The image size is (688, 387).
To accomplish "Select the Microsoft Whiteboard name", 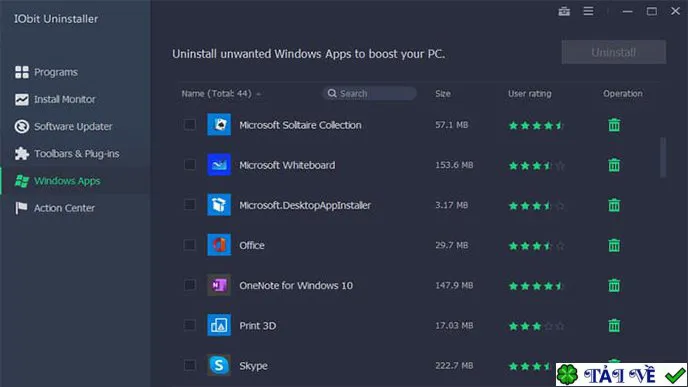I will point(287,165).
